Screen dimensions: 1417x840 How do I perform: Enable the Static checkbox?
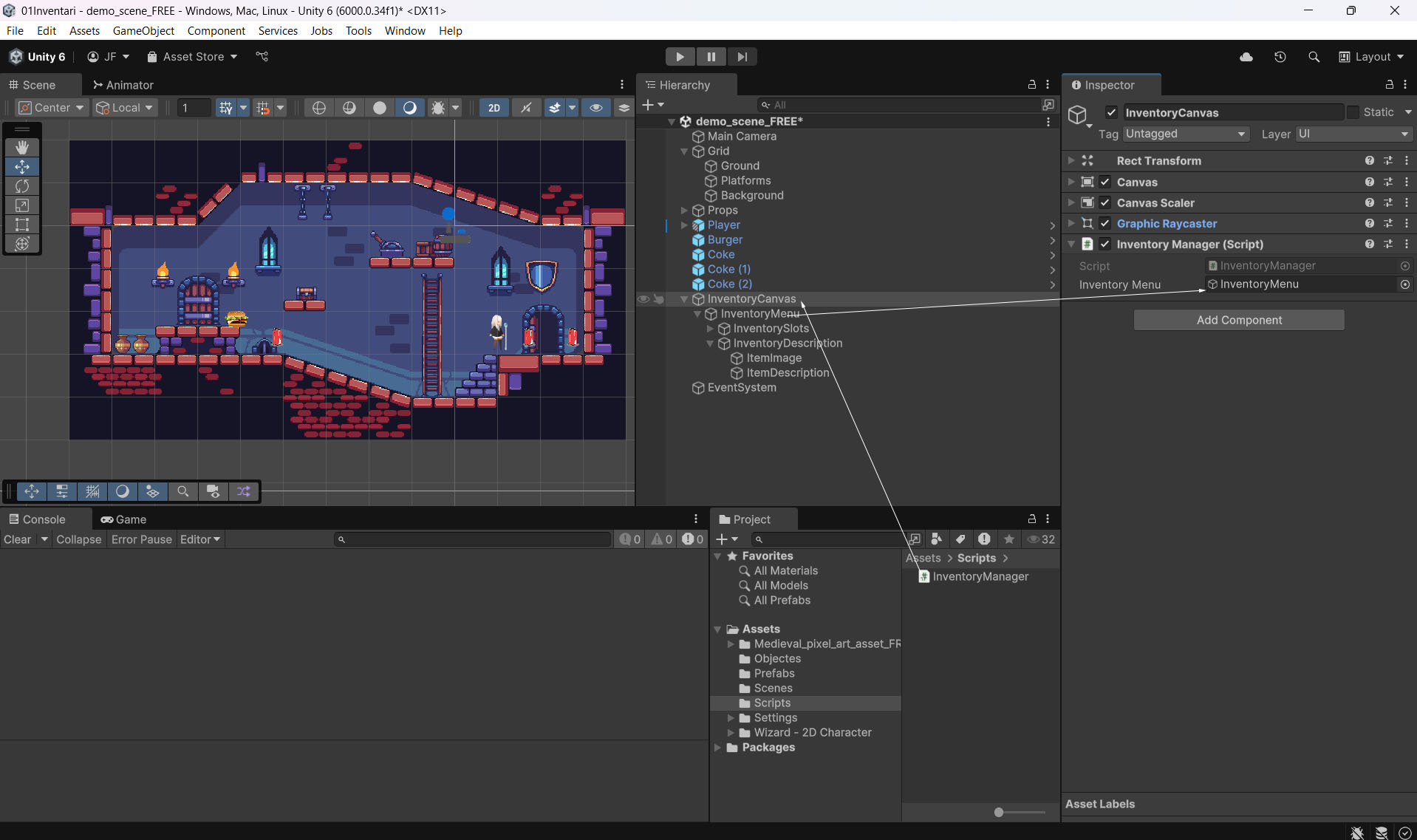tap(1353, 112)
